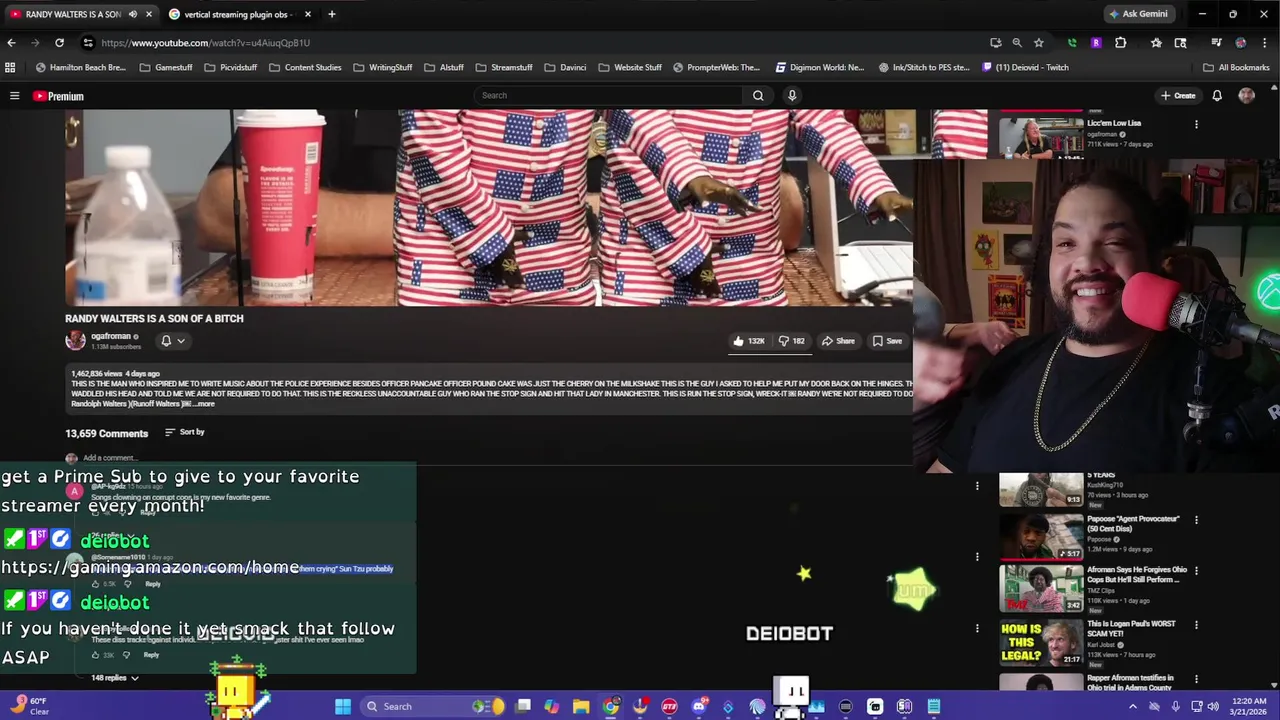Open the Gamestuff bookmarks folder
The height and width of the screenshot is (720, 1280).
pyautogui.click(x=166, y=68)
